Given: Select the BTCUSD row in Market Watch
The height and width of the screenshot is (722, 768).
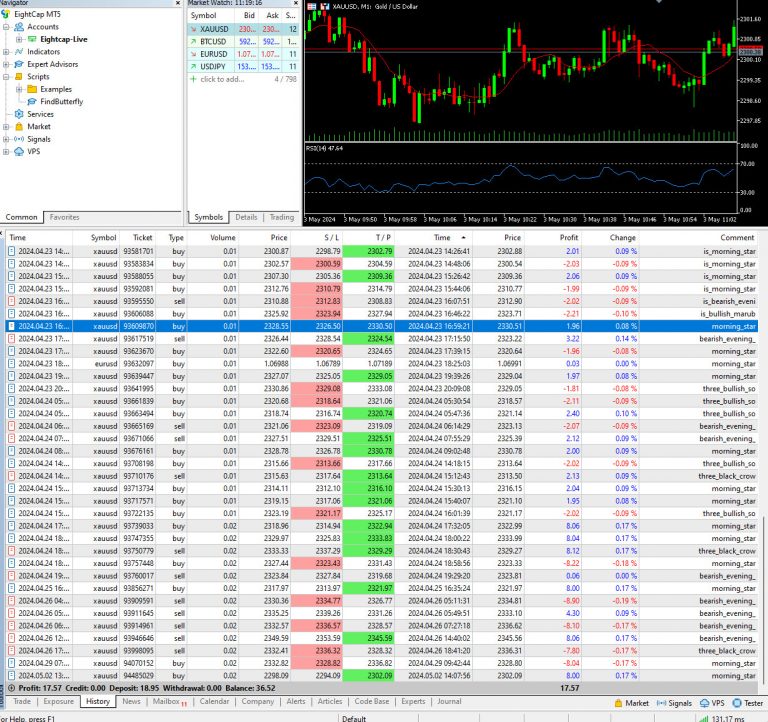Looking at the screenshot, I should 214,42.
